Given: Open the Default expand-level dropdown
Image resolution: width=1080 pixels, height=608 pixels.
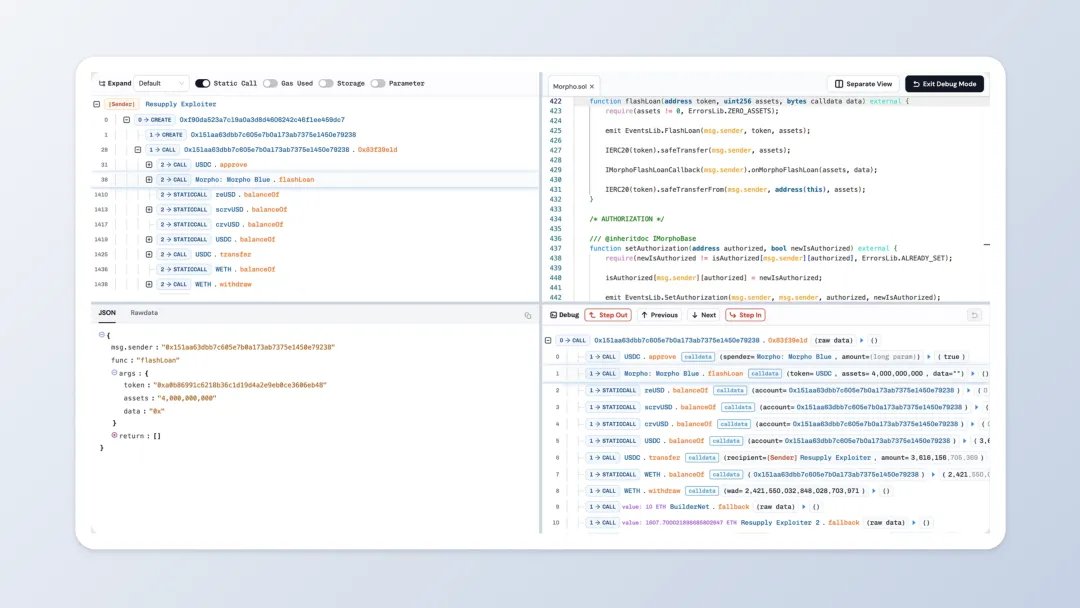Looking at the screenshot, I should [161, 83].
